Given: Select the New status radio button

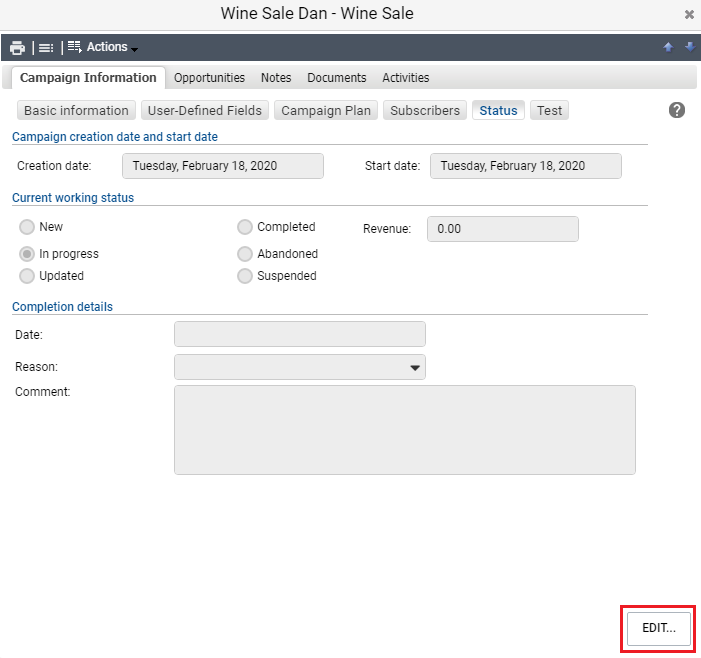Looking at the screenshot, I should click(x=27, y=227).
